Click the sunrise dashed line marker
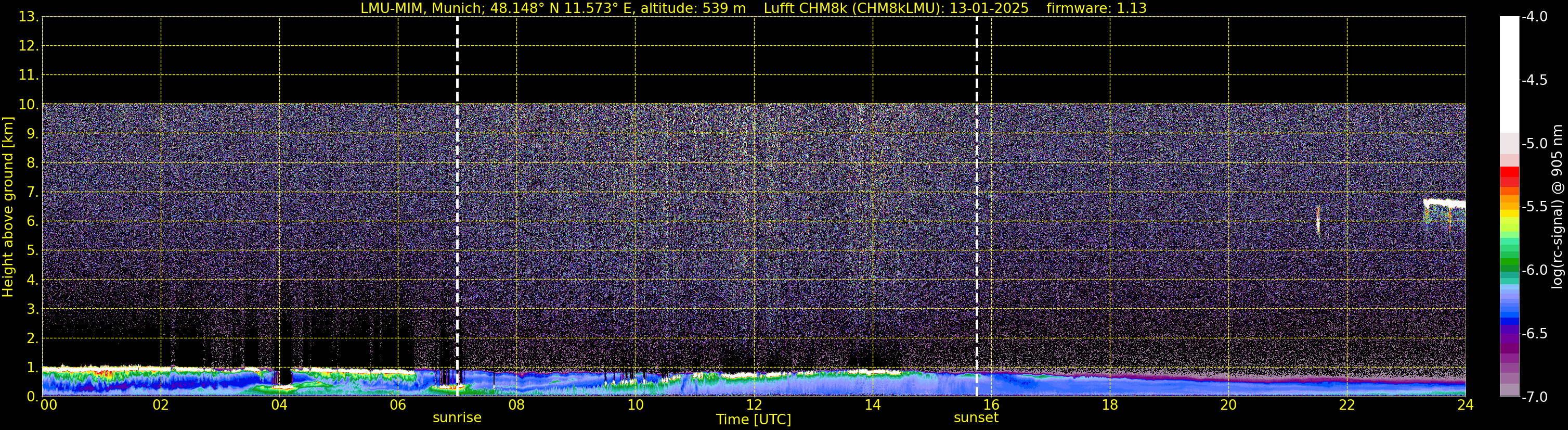Screen dimensions: 1568x430 point(457,207)
